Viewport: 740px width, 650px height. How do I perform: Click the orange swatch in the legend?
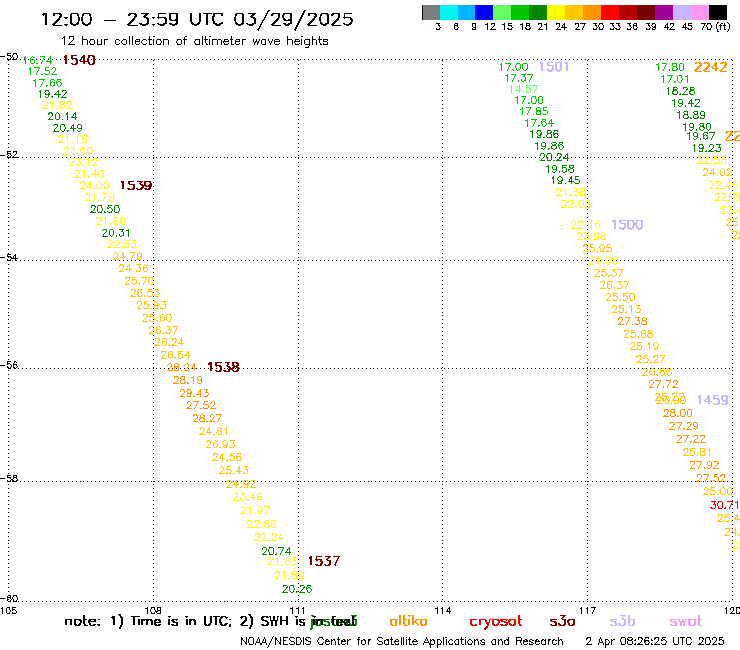coord(591,12)
